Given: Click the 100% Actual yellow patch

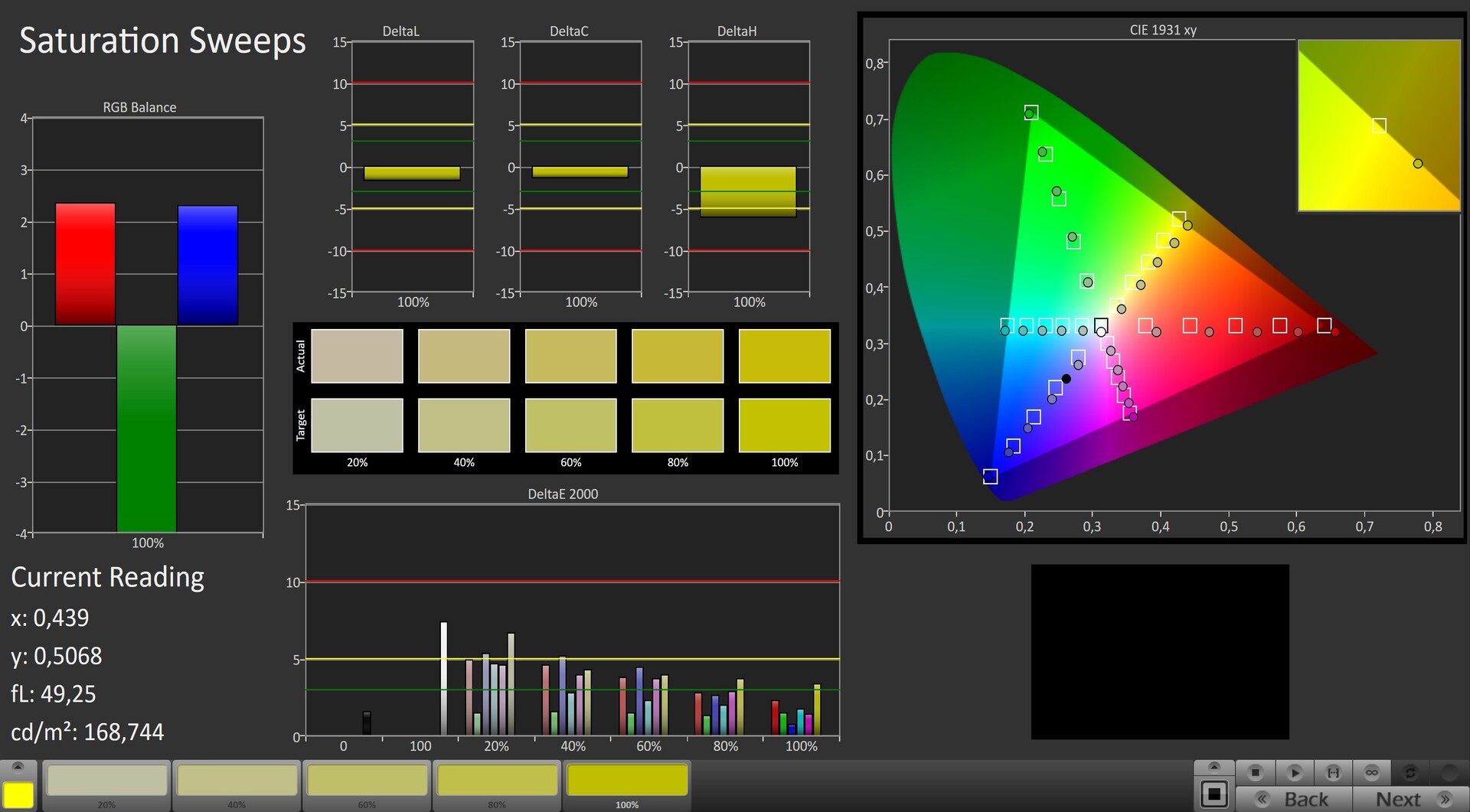Looking at the screenshot, I should pyautogui.click(x=784, y=356).
